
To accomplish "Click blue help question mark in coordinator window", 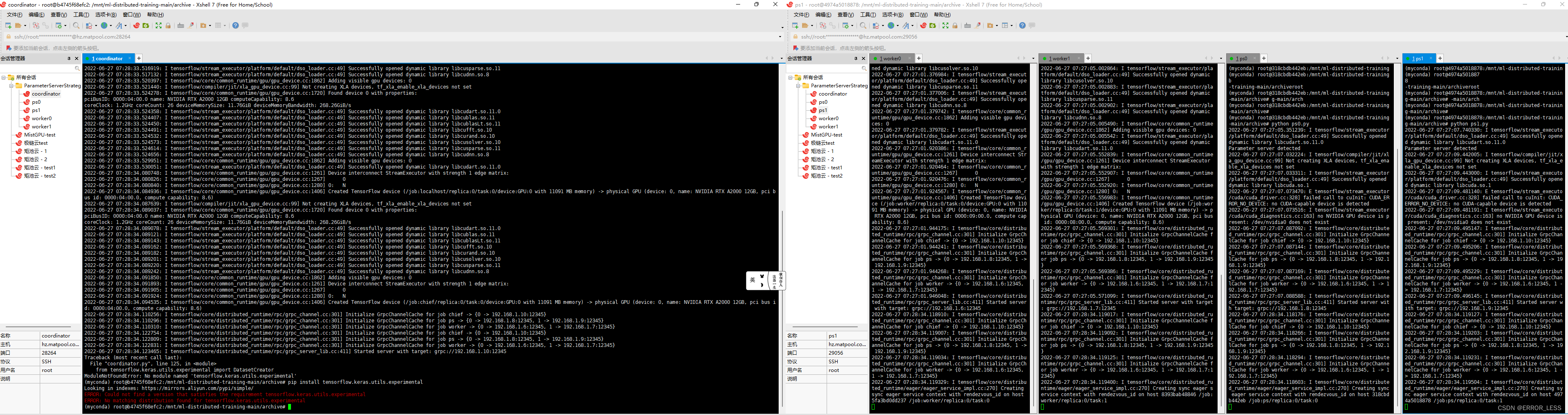I will [236, 25].
